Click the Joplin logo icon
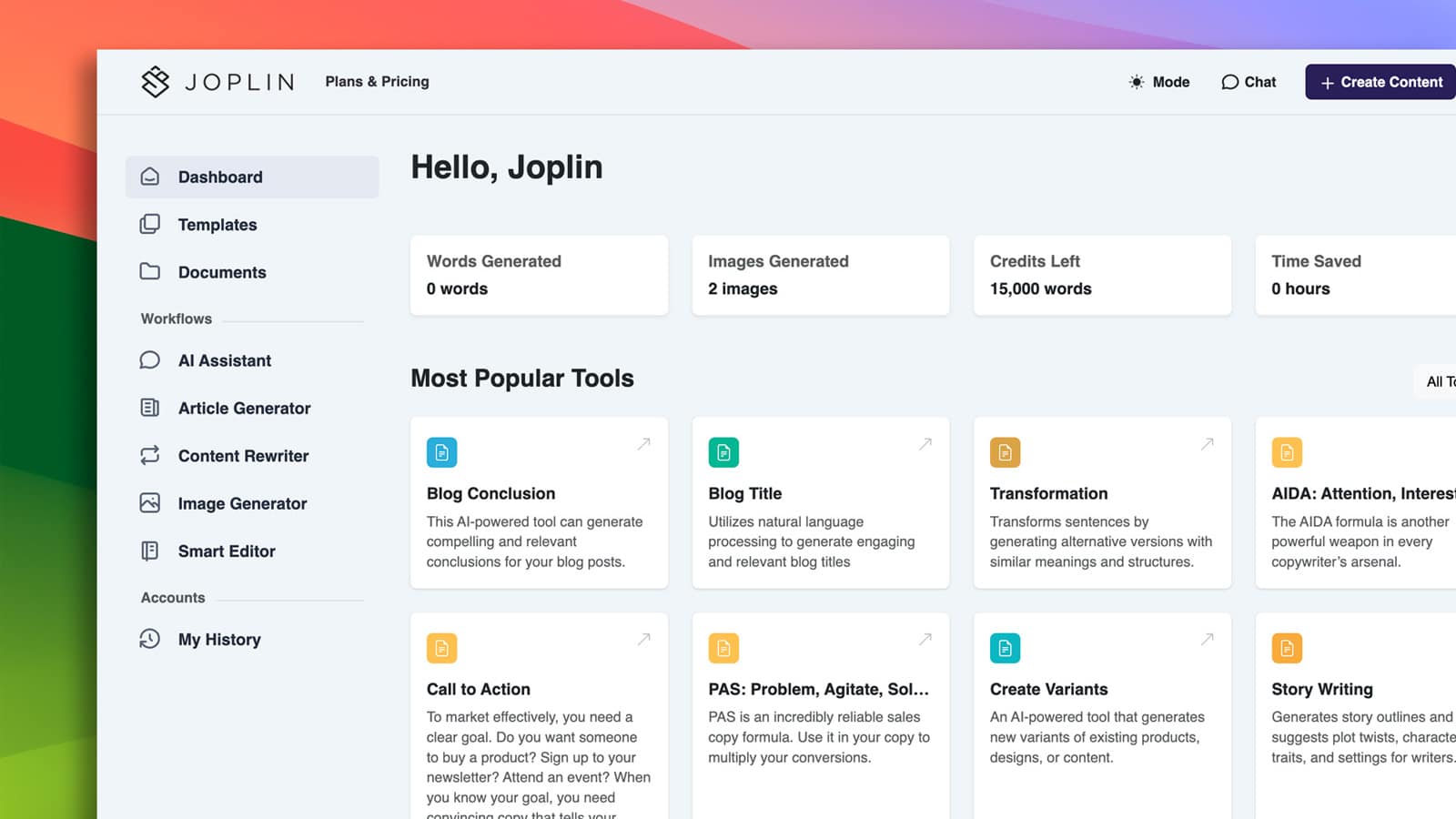Image resolution: width=1456 pixels, height=819 pixels. pyautogui.click(x=156, y=82)
